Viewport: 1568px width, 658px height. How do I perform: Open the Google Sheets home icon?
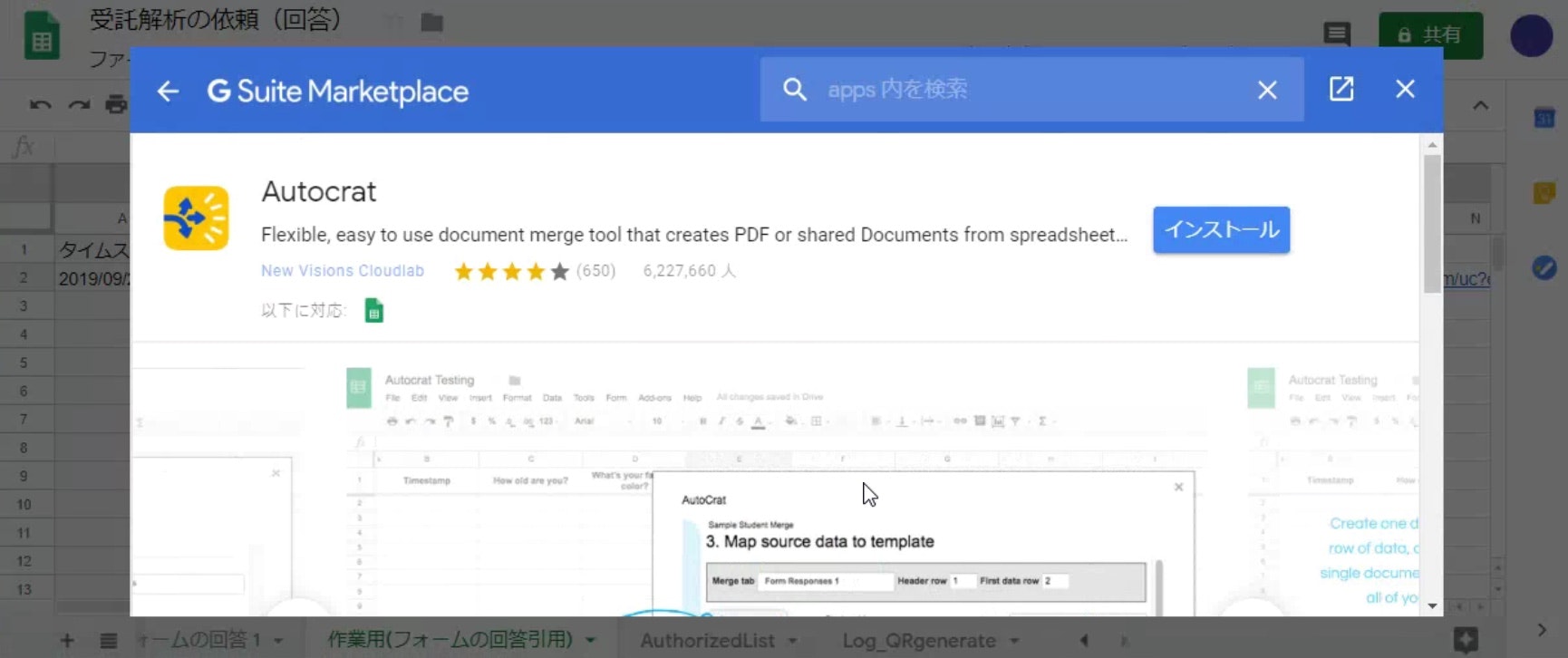(42, 36)
